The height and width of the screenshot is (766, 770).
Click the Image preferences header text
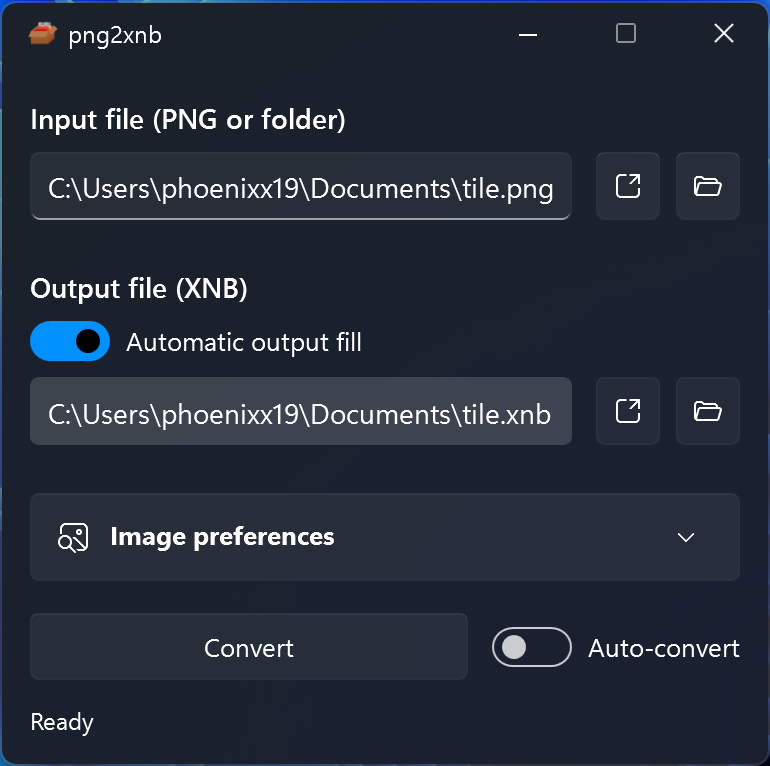click(222, 537)
